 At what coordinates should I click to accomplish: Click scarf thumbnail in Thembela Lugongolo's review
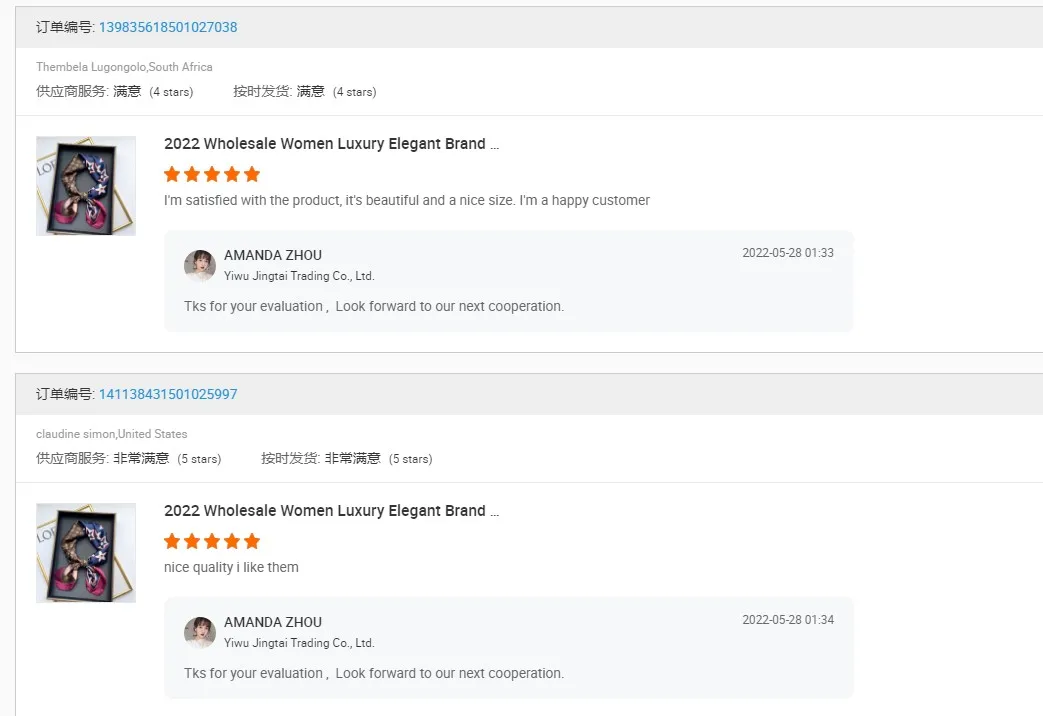[86, 186]
